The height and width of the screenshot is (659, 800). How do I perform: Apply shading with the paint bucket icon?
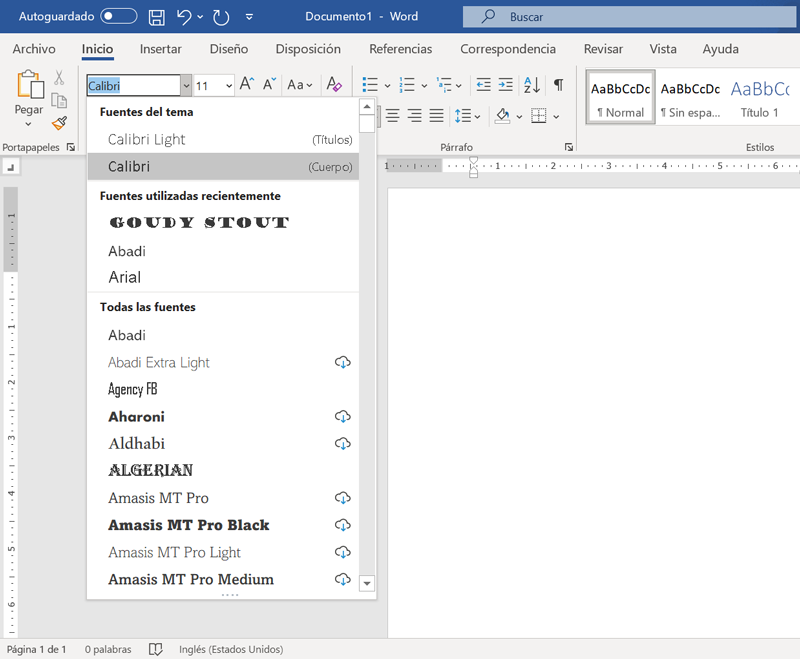[x=503, y=116]
